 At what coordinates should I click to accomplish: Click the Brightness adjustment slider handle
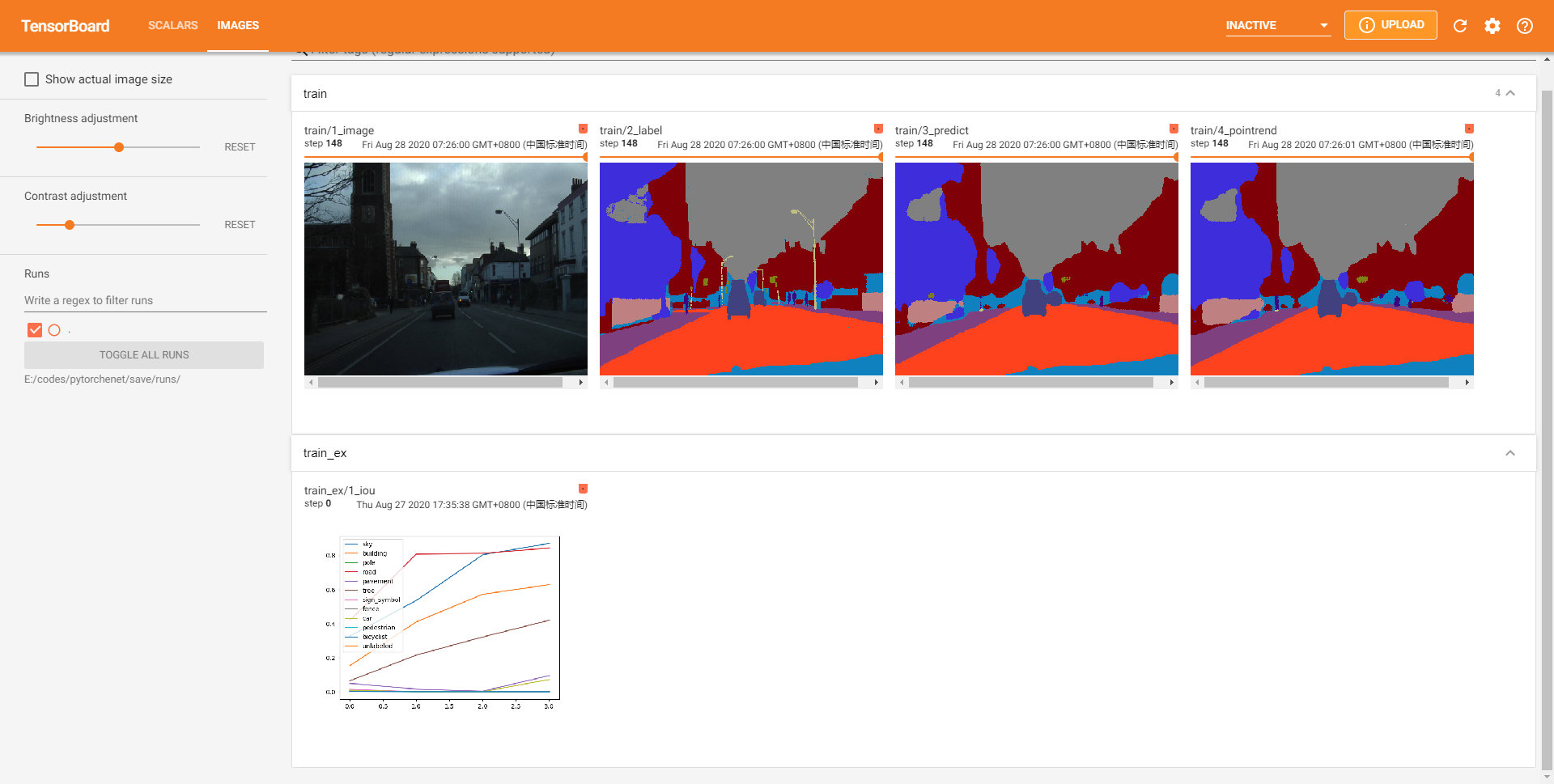(119, 147)
